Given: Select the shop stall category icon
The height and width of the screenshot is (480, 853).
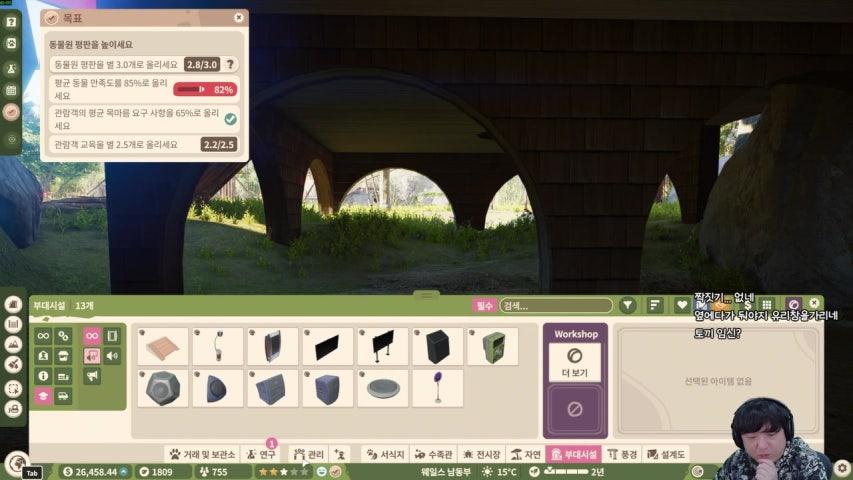Looking at the screenshot, I should tap(63, 356).
